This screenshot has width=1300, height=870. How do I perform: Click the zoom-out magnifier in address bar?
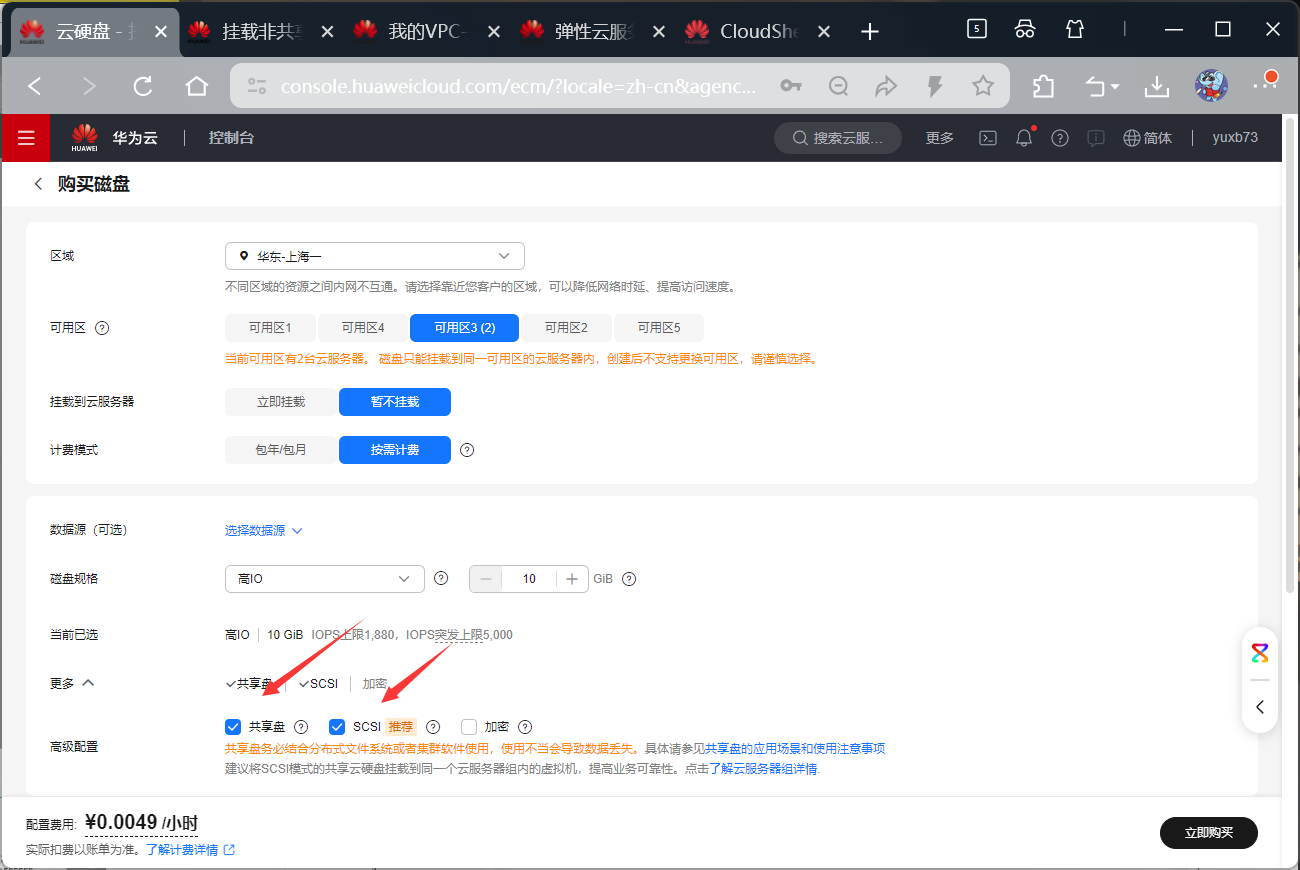point(839,86)
